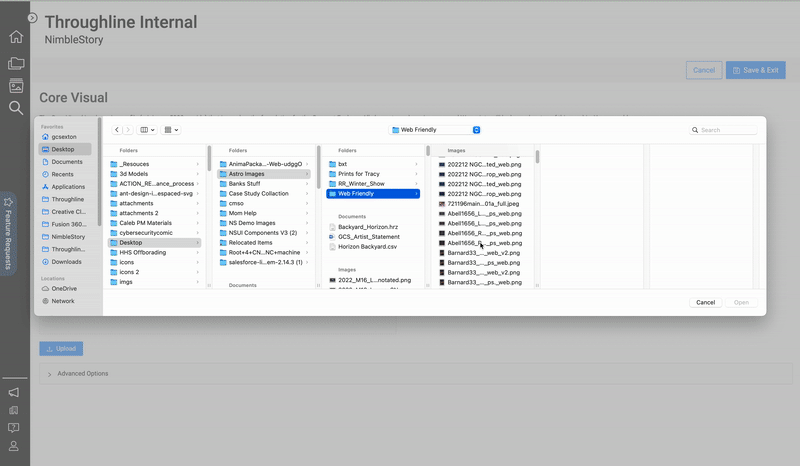
Task: Click the Home icon in the left sidebar
Action: (16, 37)
